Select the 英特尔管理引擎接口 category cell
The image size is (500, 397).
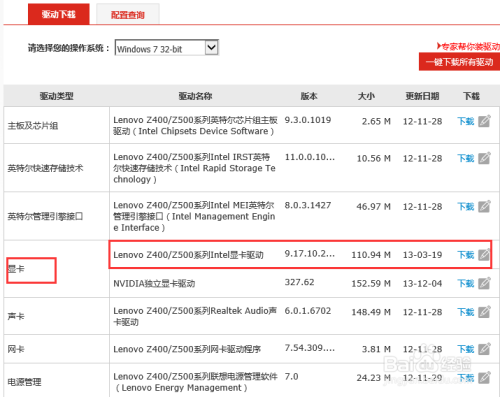coord(56,216)
